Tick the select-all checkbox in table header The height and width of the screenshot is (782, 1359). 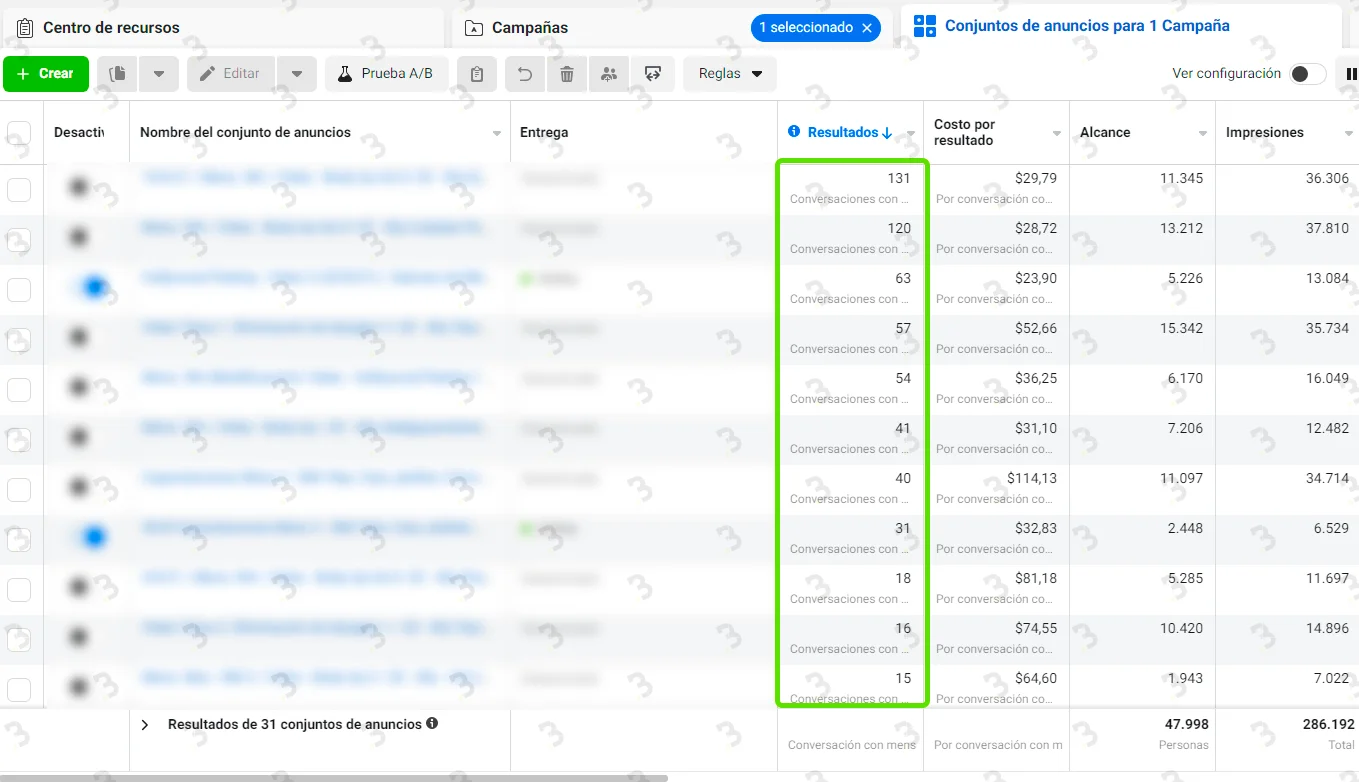(19, 132)
